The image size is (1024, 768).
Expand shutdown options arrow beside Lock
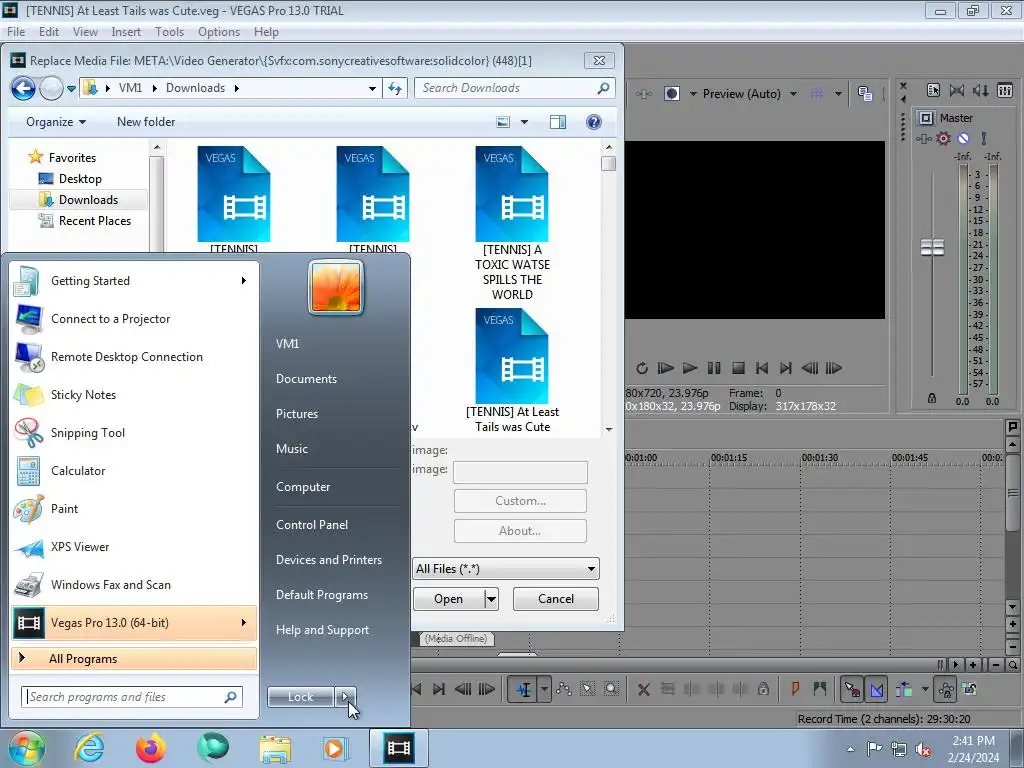pyautogui.click(x=345, y=697)
